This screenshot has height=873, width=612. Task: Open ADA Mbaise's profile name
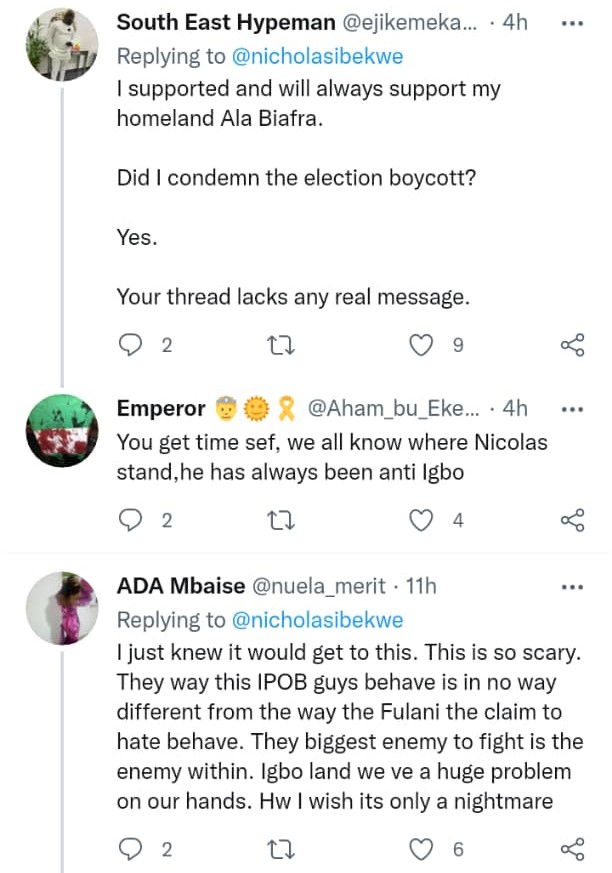[x=174, y=587]
